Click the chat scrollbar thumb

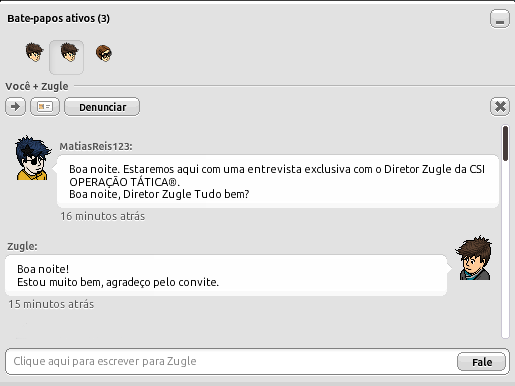pos(505,143)
